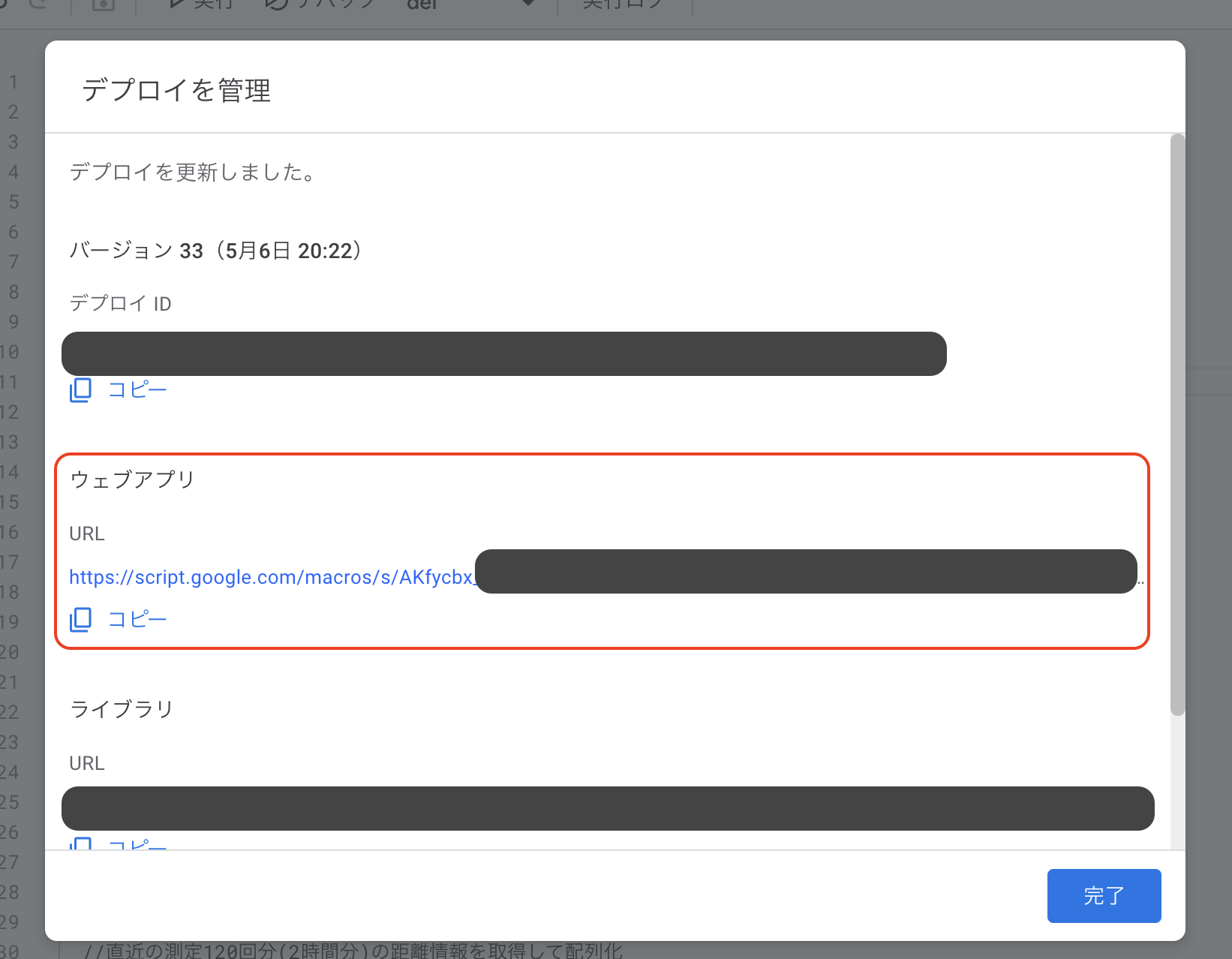Click the copy icon under the web app URL
The width and height of the screenshot is (1232, 959).
pyautogui.click(x=80, y=620)
